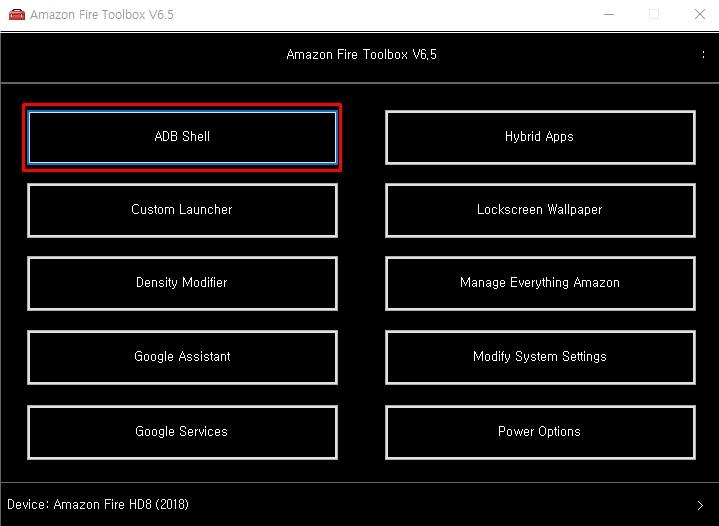This screenshot has height=526, width=719.
Task: Close the Amazon Fire Toolbox window
Action: [x=700, y=15]
